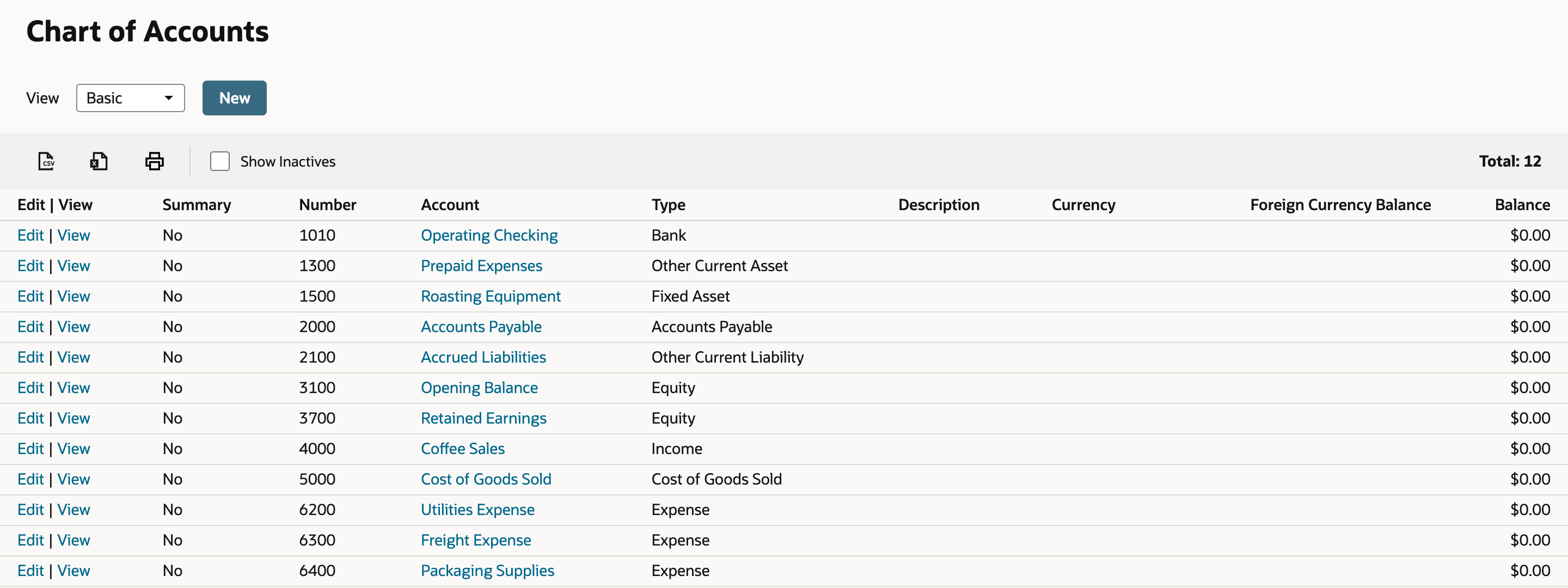
Task: View the Freight Expense account row
Action: click(73, 540)
